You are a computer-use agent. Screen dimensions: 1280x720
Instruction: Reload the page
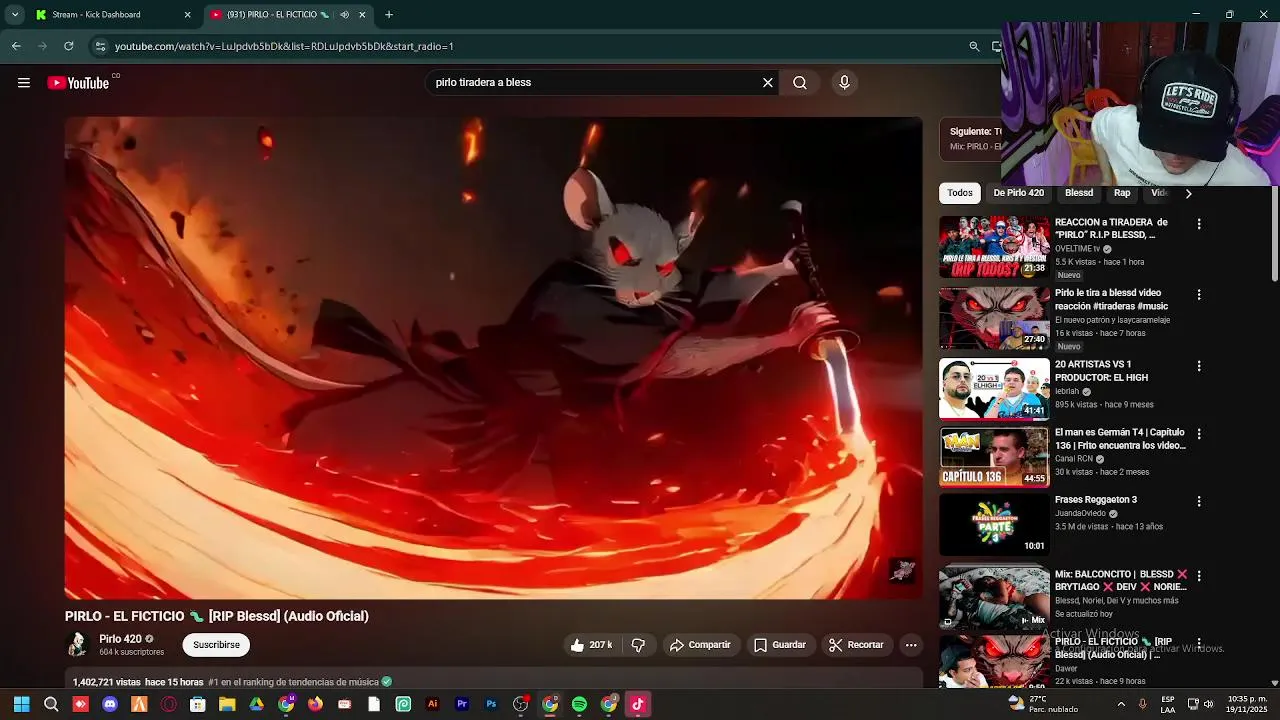68,46
